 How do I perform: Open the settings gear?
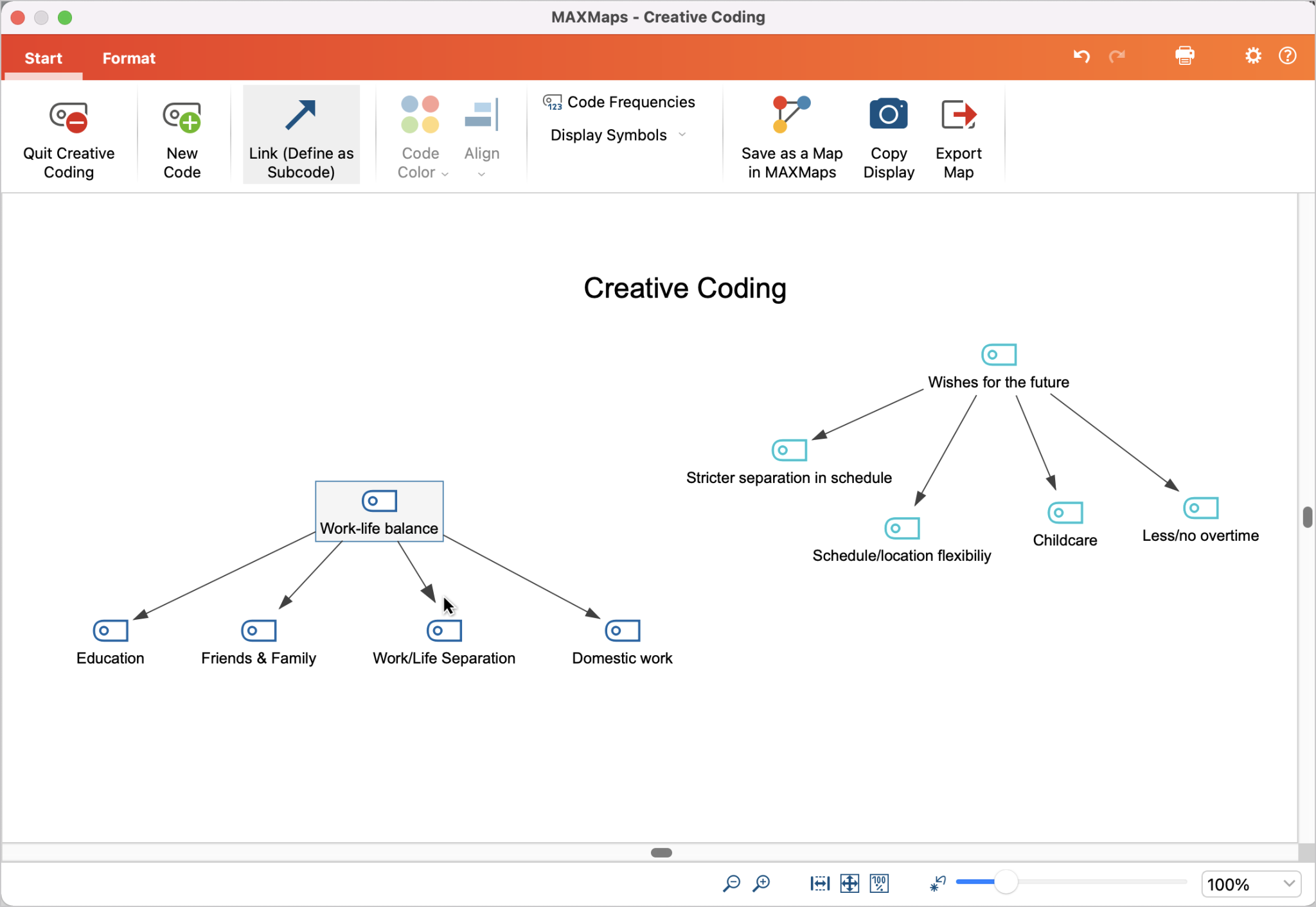tap(1252, 56)
